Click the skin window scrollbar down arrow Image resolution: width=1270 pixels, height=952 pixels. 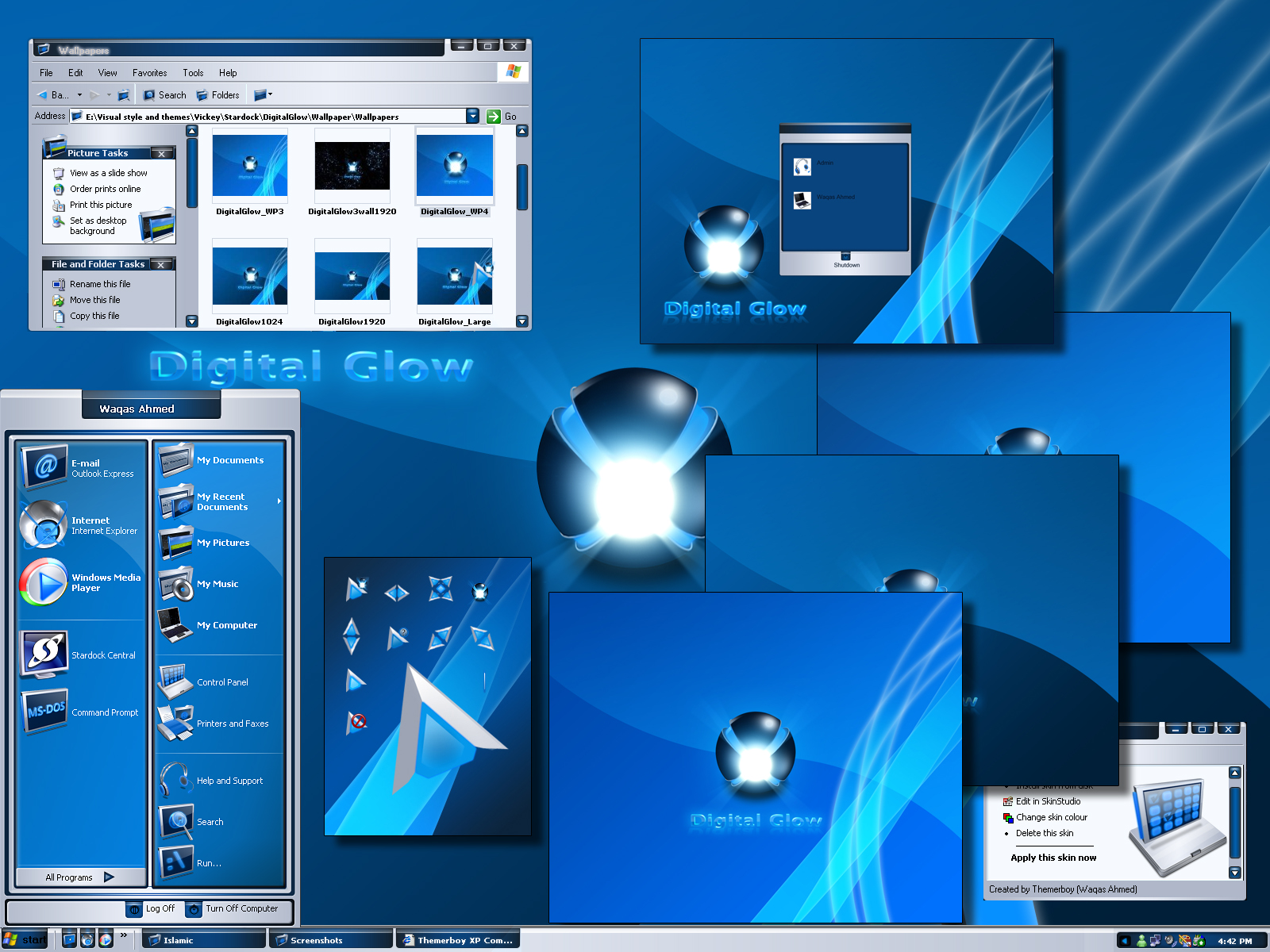click(x=1234, y=872)
